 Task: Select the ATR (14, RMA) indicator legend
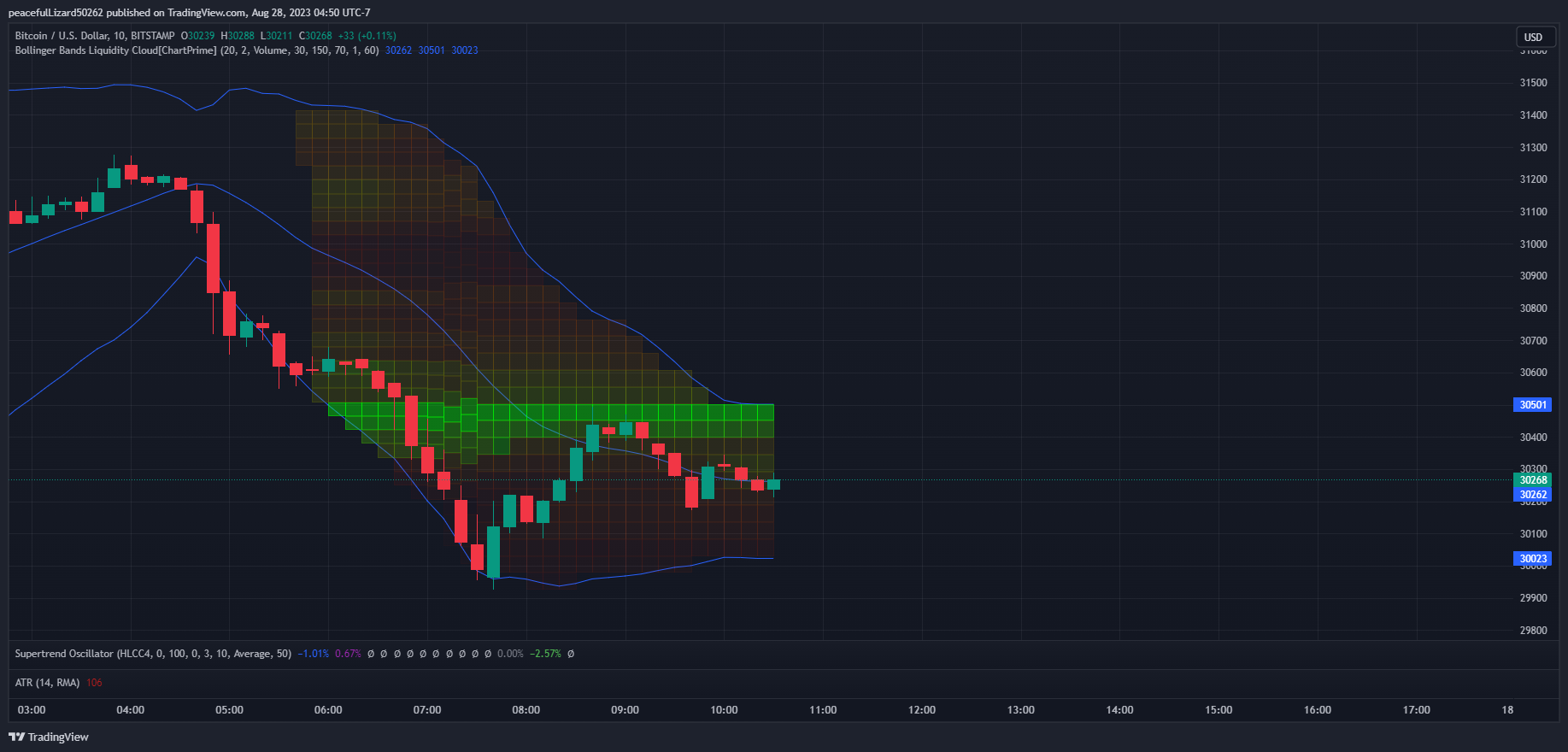[47, 683]
